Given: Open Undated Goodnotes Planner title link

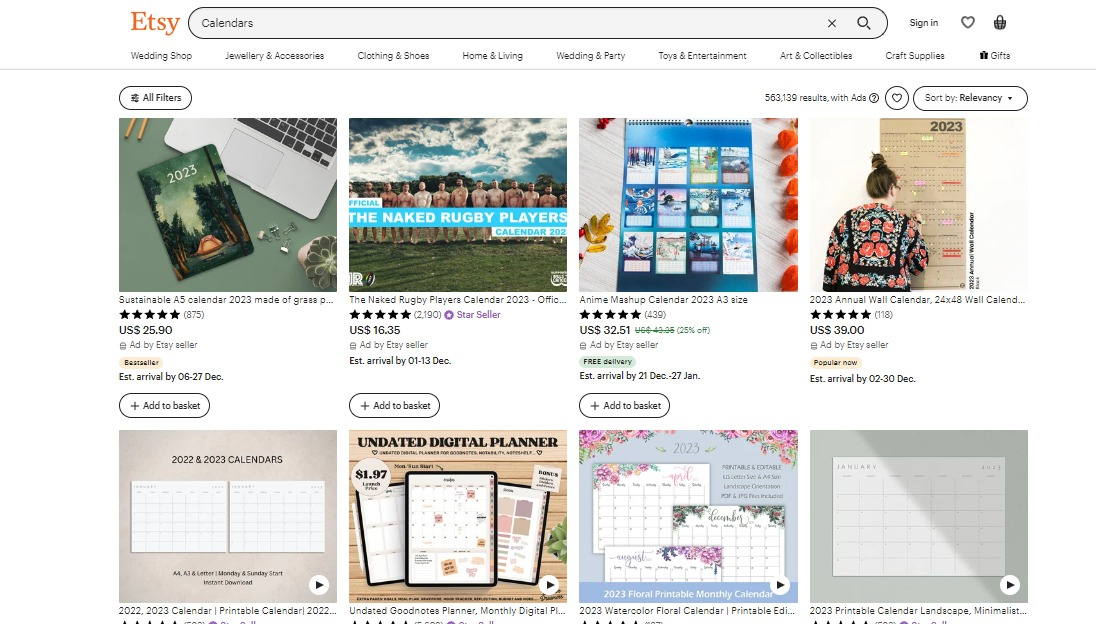Looking at the screenshot, I should [458, 611].
